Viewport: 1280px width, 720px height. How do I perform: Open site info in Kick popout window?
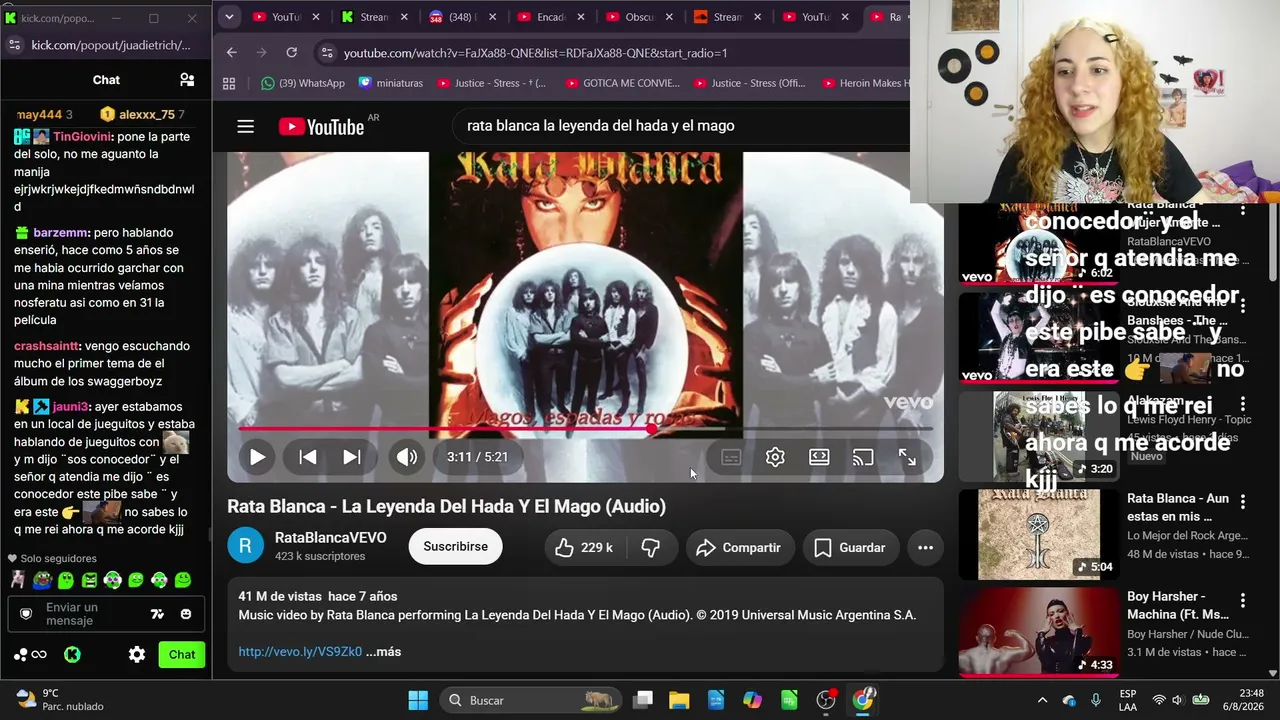[x=14, y=45]
